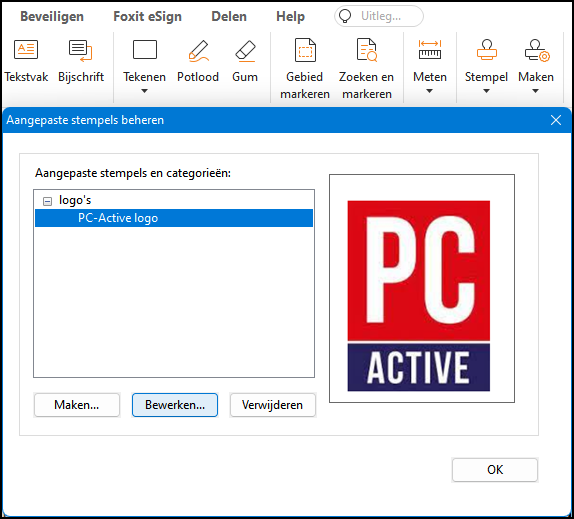Image resolution: width=574 pixels, height=519 pixels.
Task: Select the PC-Active logo stamp entry
Action: (174, 218)
